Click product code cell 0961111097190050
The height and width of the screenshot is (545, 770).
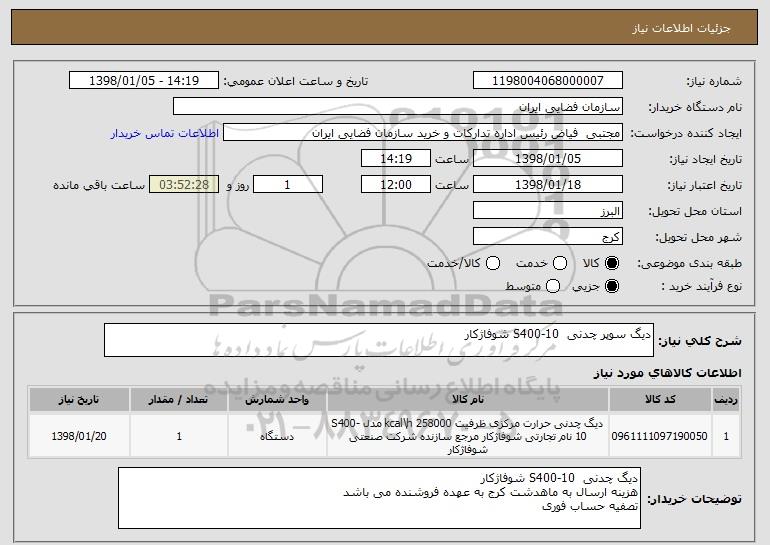point(660,436)
